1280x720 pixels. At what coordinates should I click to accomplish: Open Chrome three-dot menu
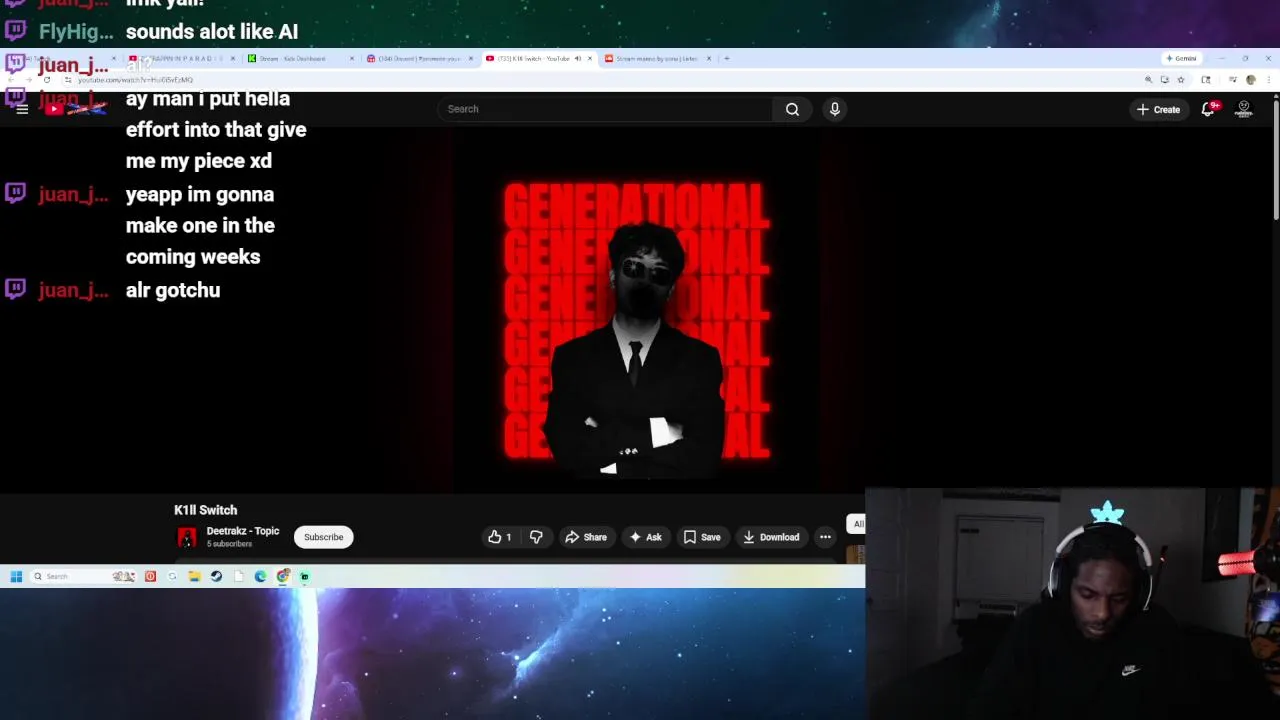tap(1267, 79)
